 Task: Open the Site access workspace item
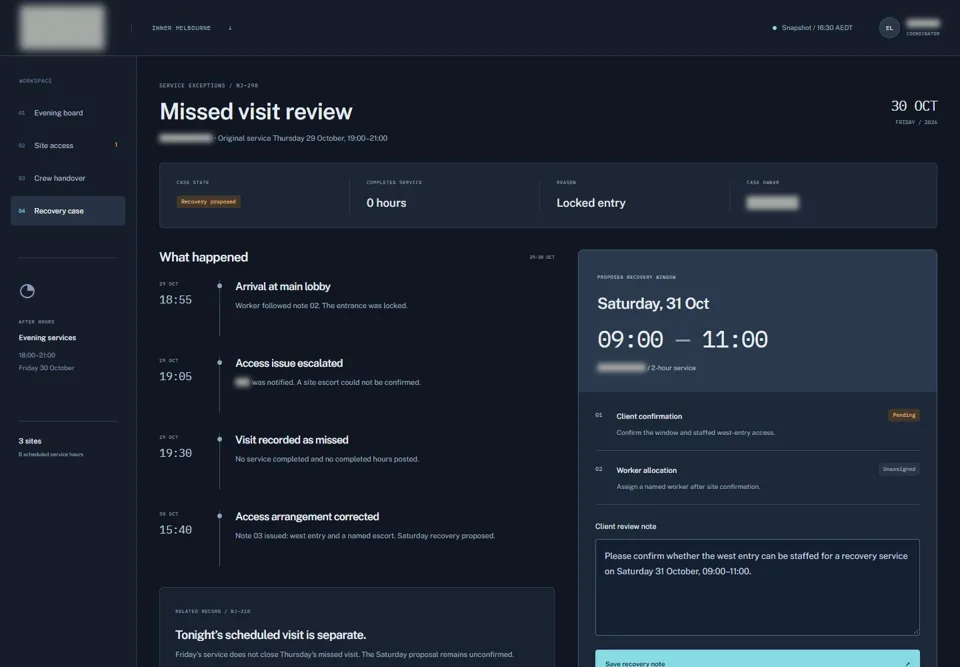[67, 145]
